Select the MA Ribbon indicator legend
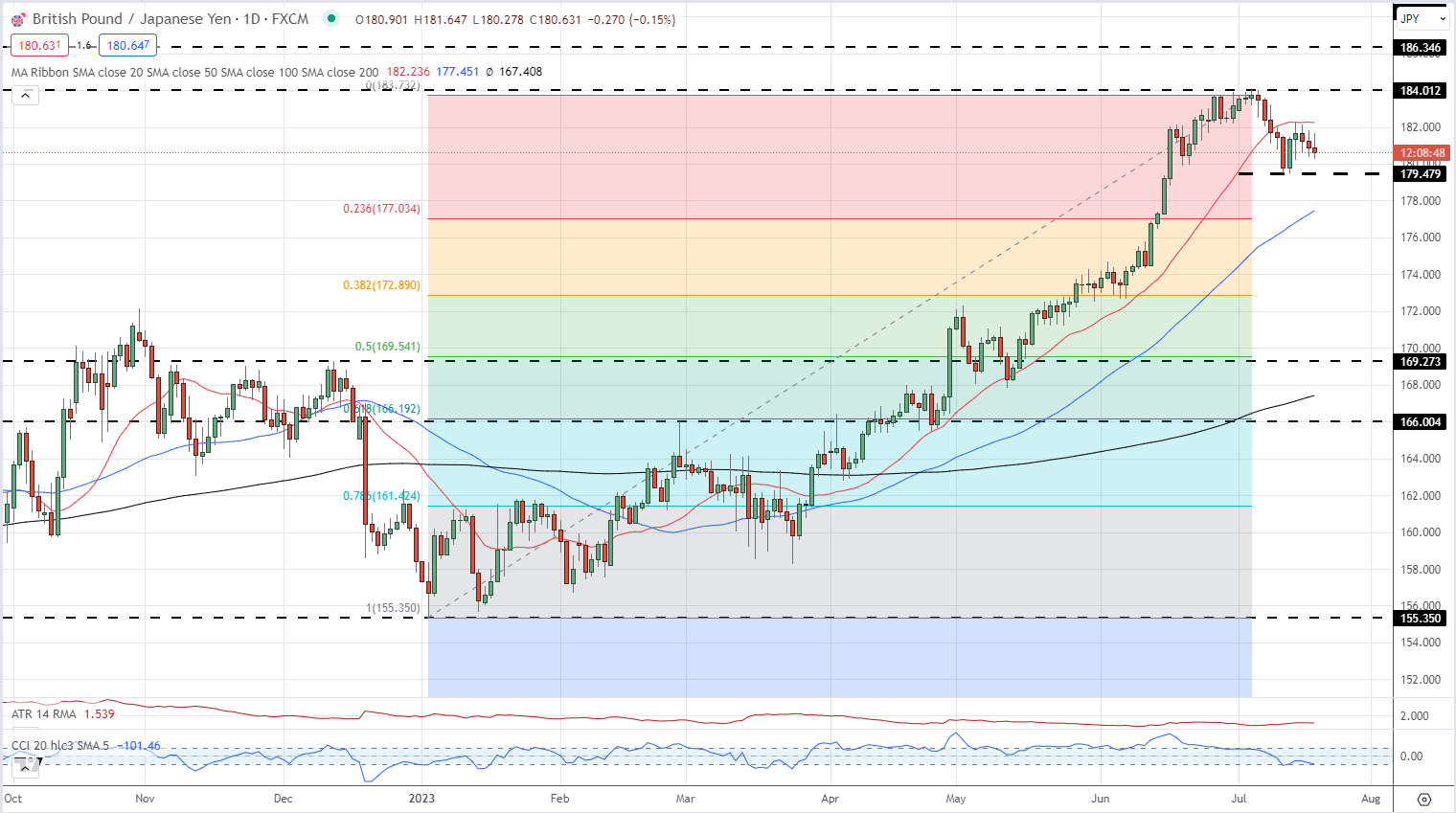1456x813 pixels. tap(194, 72)
